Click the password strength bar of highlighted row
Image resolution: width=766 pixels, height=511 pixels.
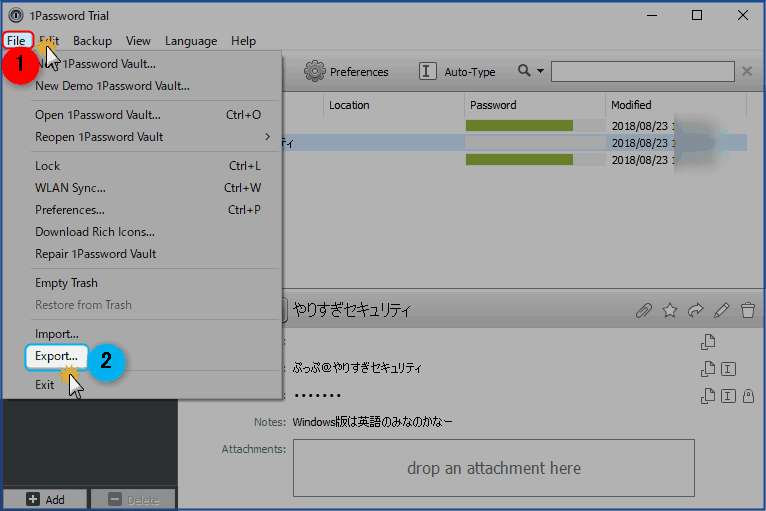(x=535, y=143)
